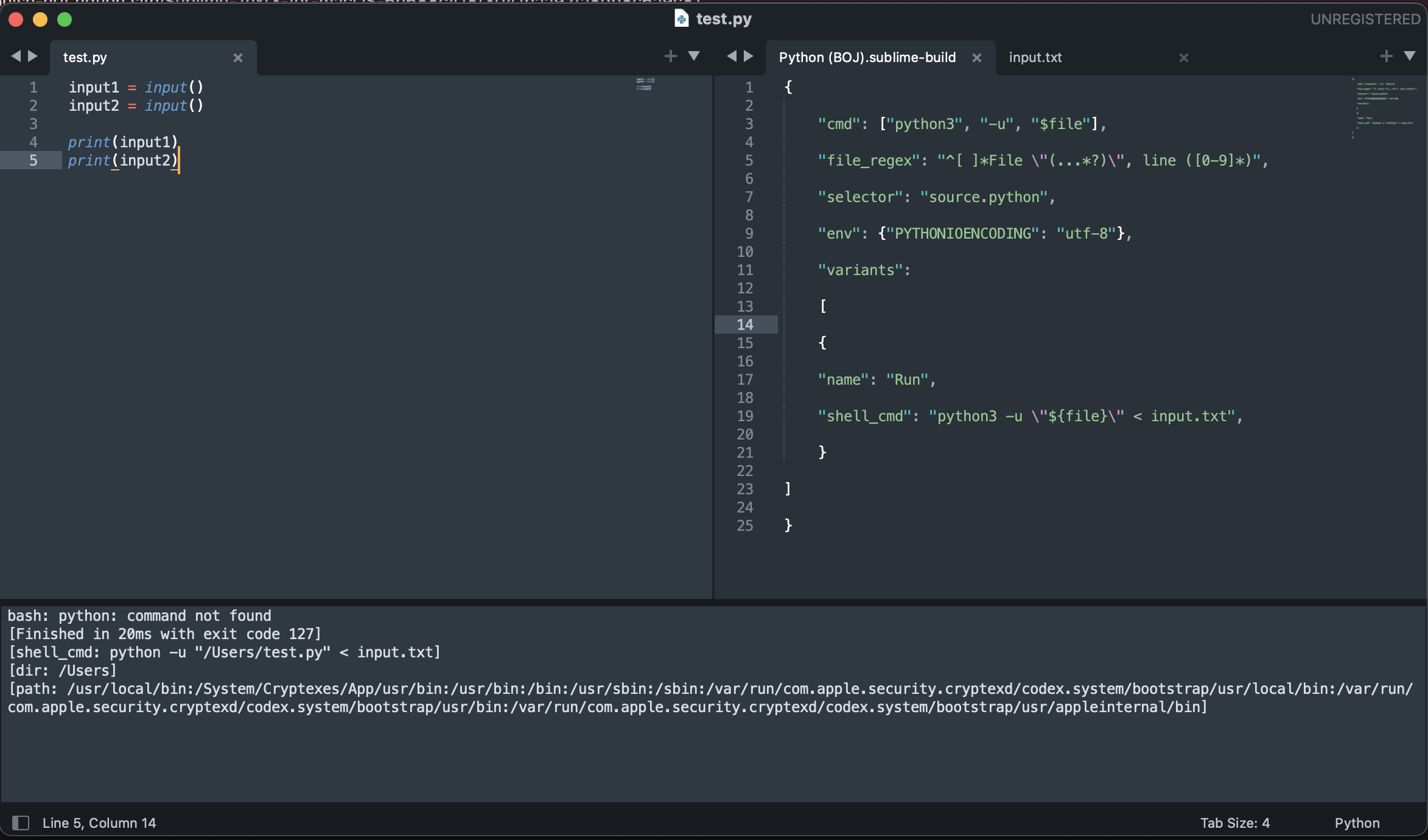Open tab list dropdown in right pane
The width and height of the screenshot is (1428, 840).
pyautogui.click(x=1409, y=57)
